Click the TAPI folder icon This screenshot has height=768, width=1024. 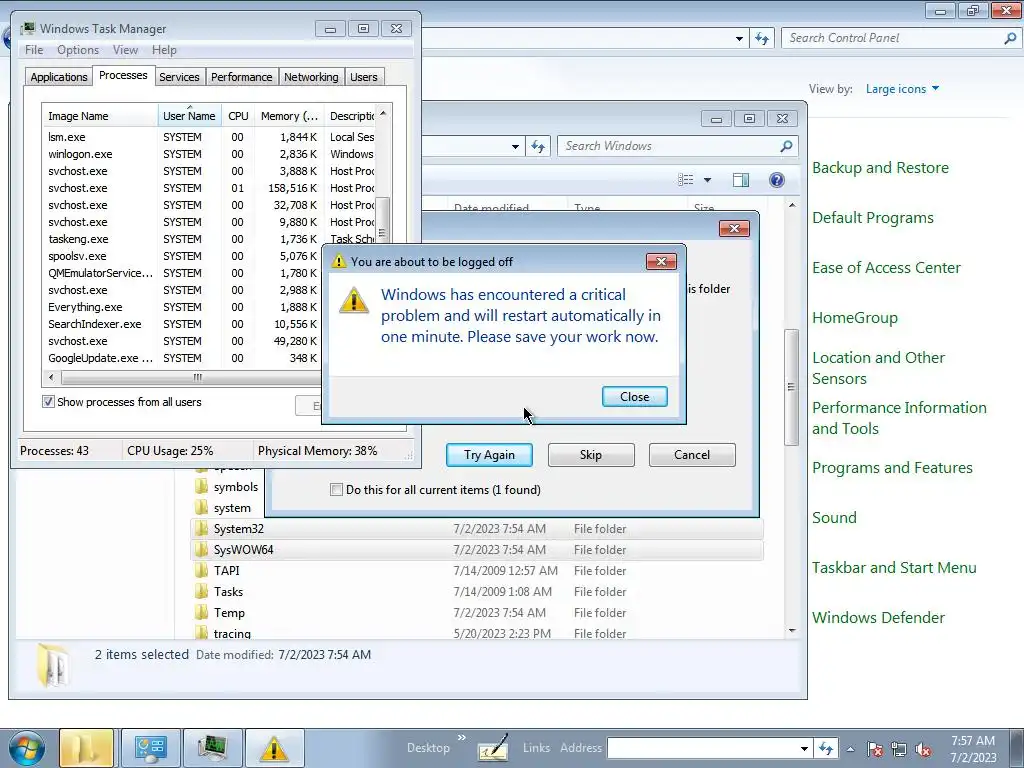(202, 570)
